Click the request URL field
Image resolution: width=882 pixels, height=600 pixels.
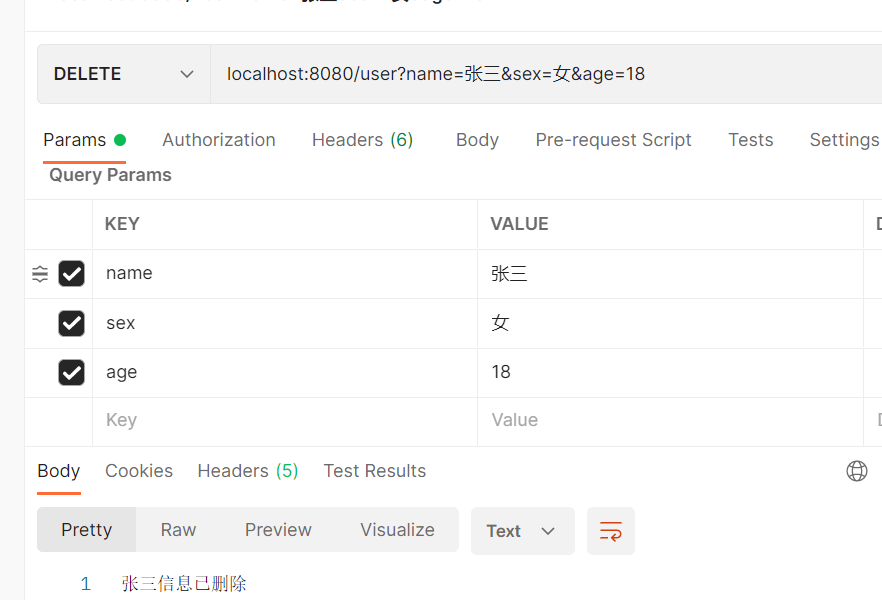pos(546,74)
